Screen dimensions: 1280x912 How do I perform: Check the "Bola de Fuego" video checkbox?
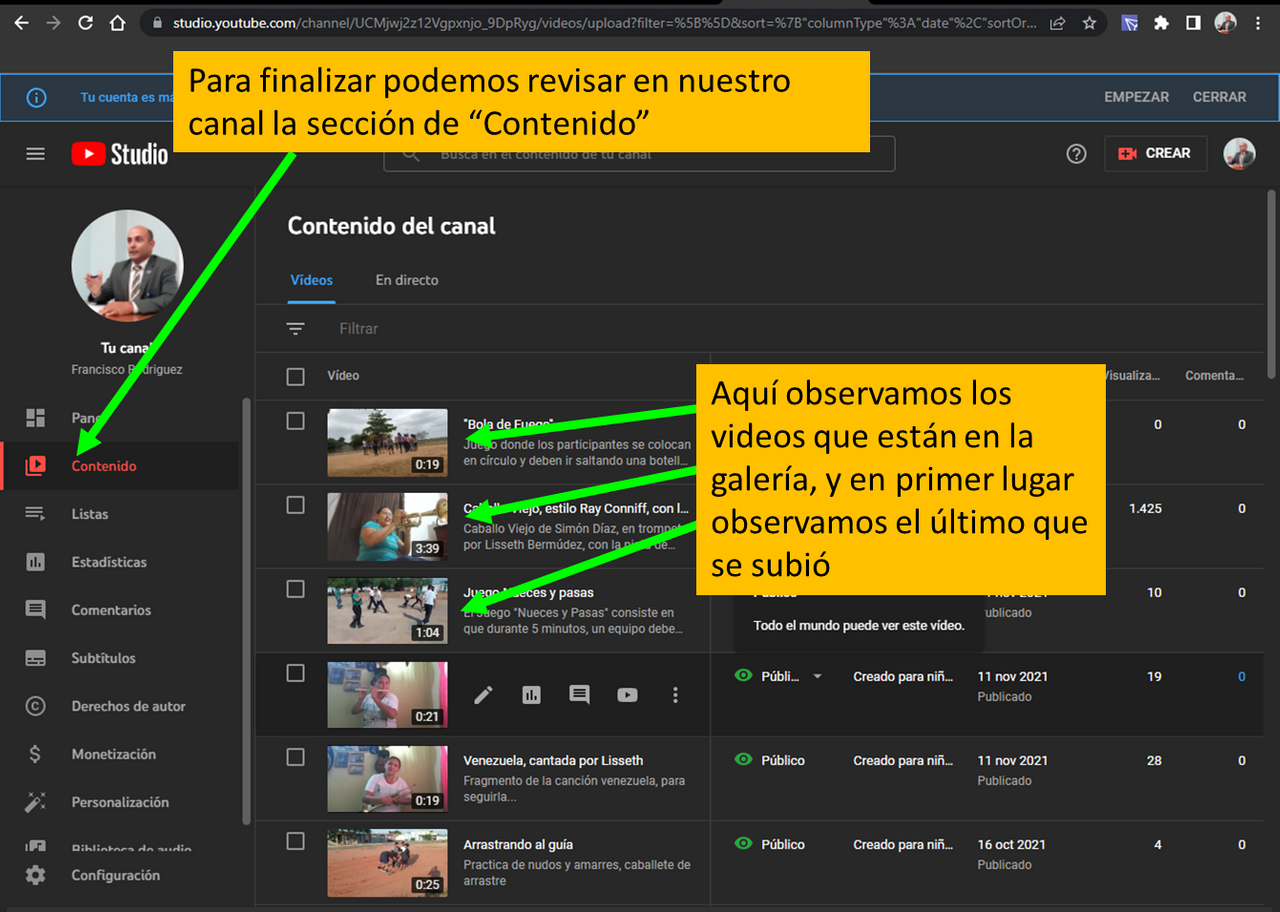[295, 421]
